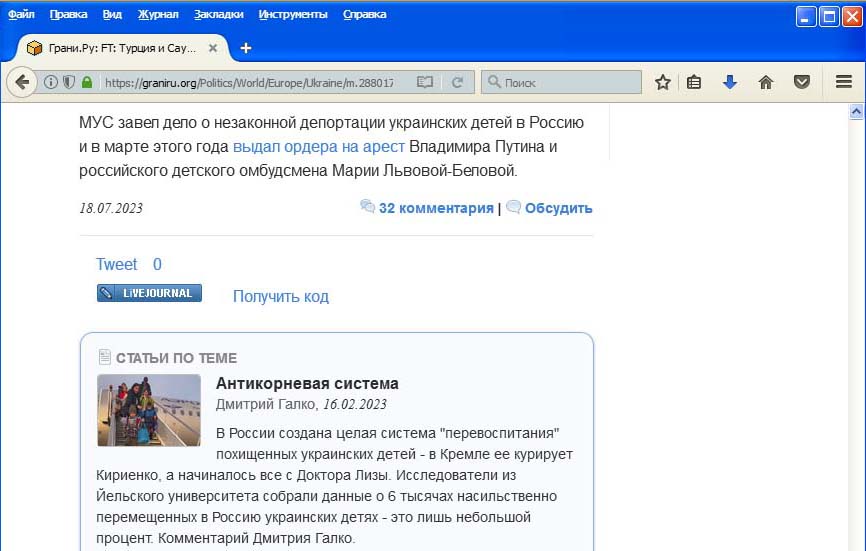866x551 pixels.
Task: Click the scrollbar up arrow
Action: [x=856, y=112]
